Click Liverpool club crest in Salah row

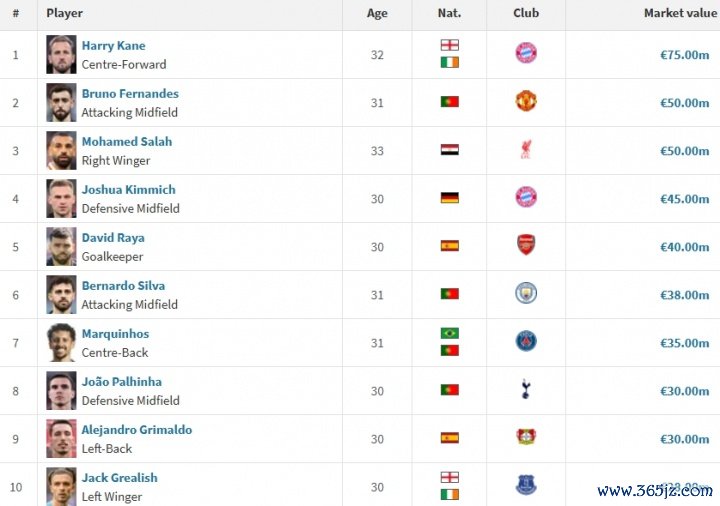tap(526, 150)
